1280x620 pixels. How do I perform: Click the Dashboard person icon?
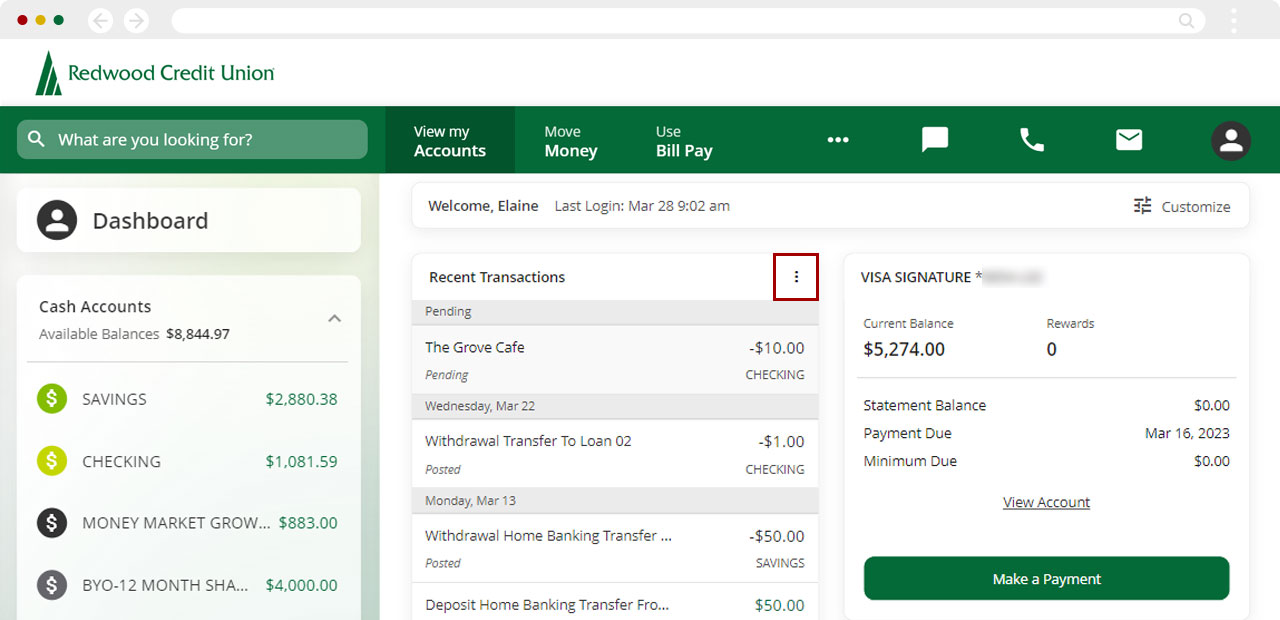point(57,220)
